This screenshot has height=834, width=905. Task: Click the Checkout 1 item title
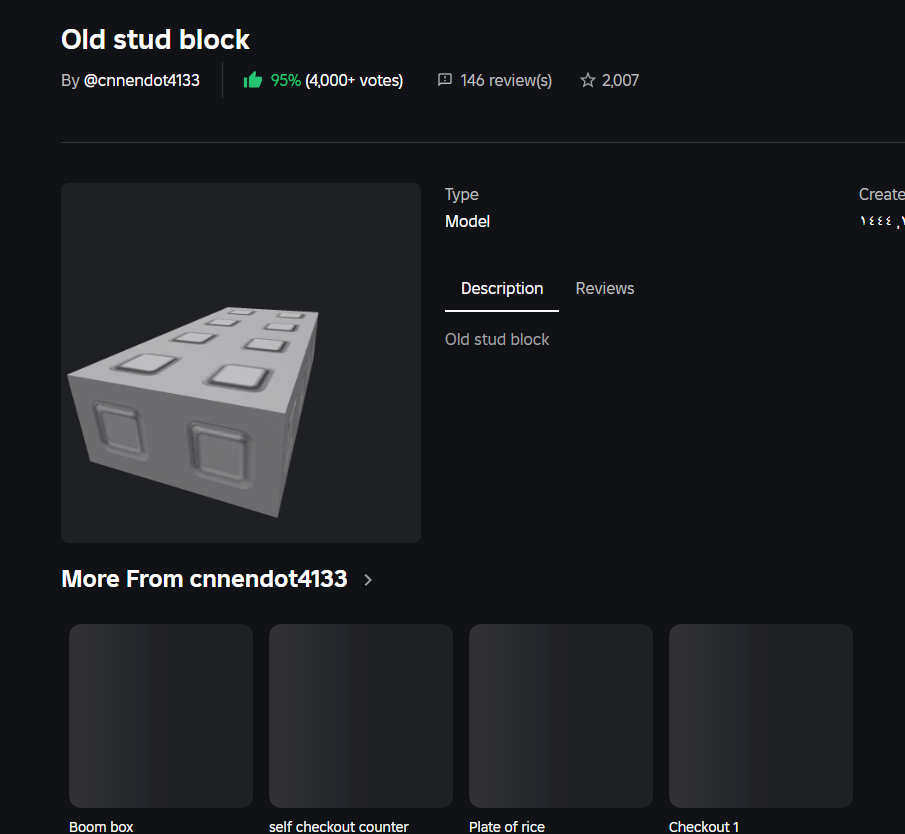(704, 826)
